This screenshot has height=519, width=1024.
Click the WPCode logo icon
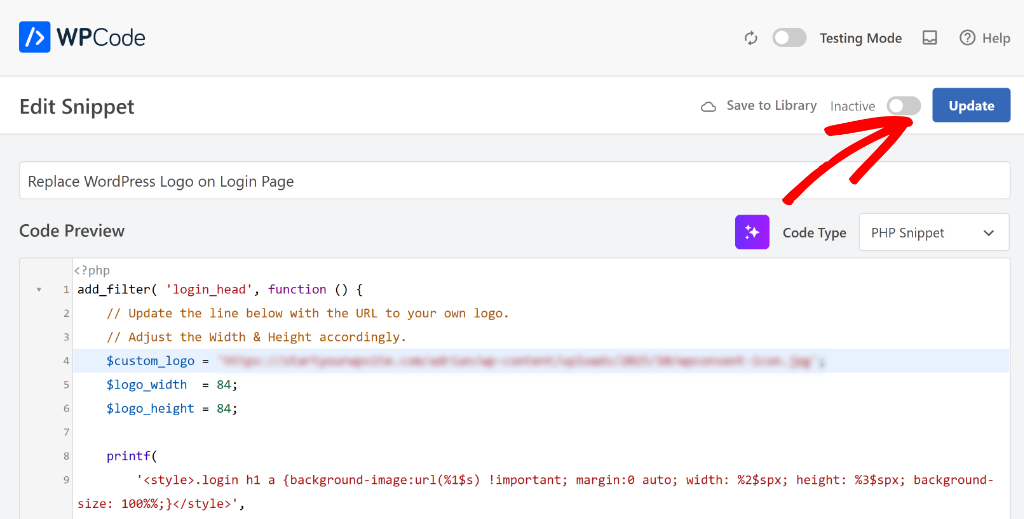(x=35, y=38)
